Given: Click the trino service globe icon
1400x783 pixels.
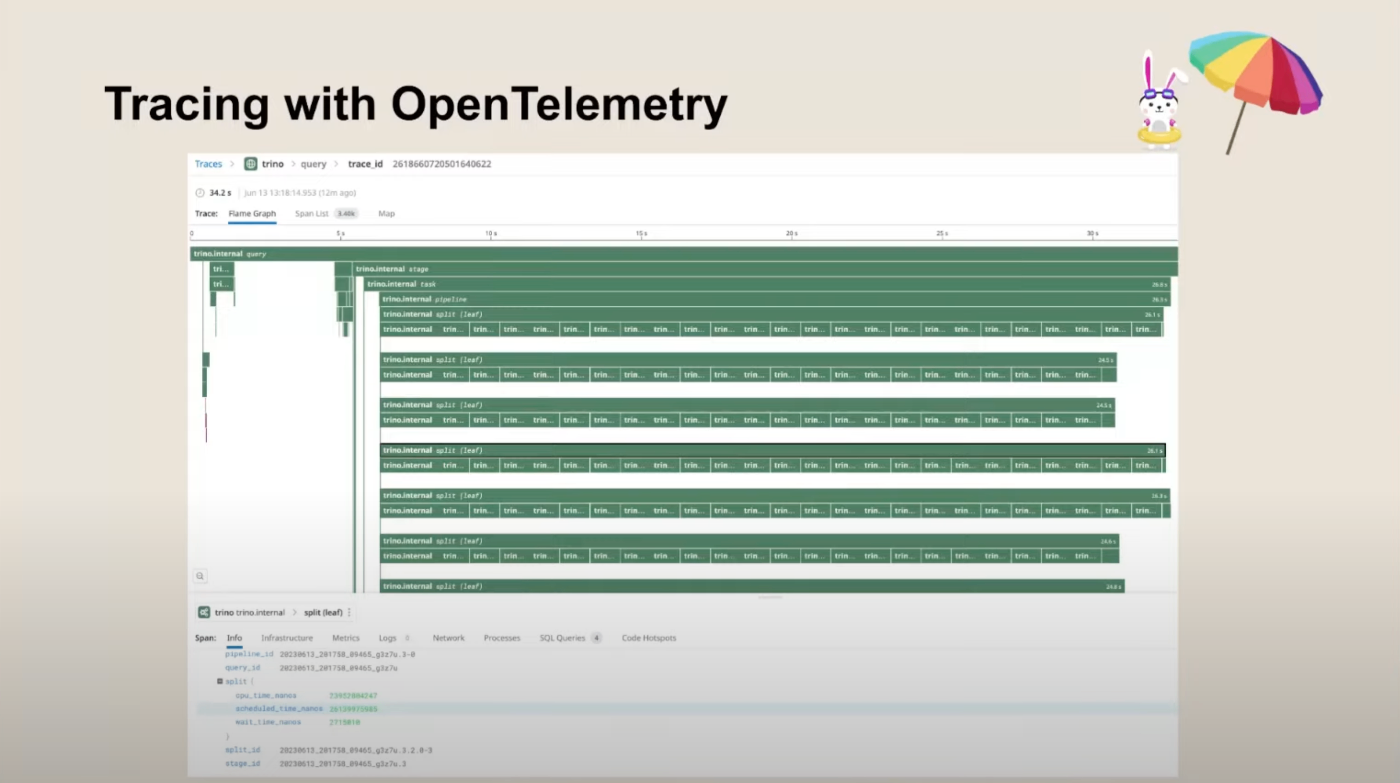Looking at the screenshot, I should [x=251, y=164].
